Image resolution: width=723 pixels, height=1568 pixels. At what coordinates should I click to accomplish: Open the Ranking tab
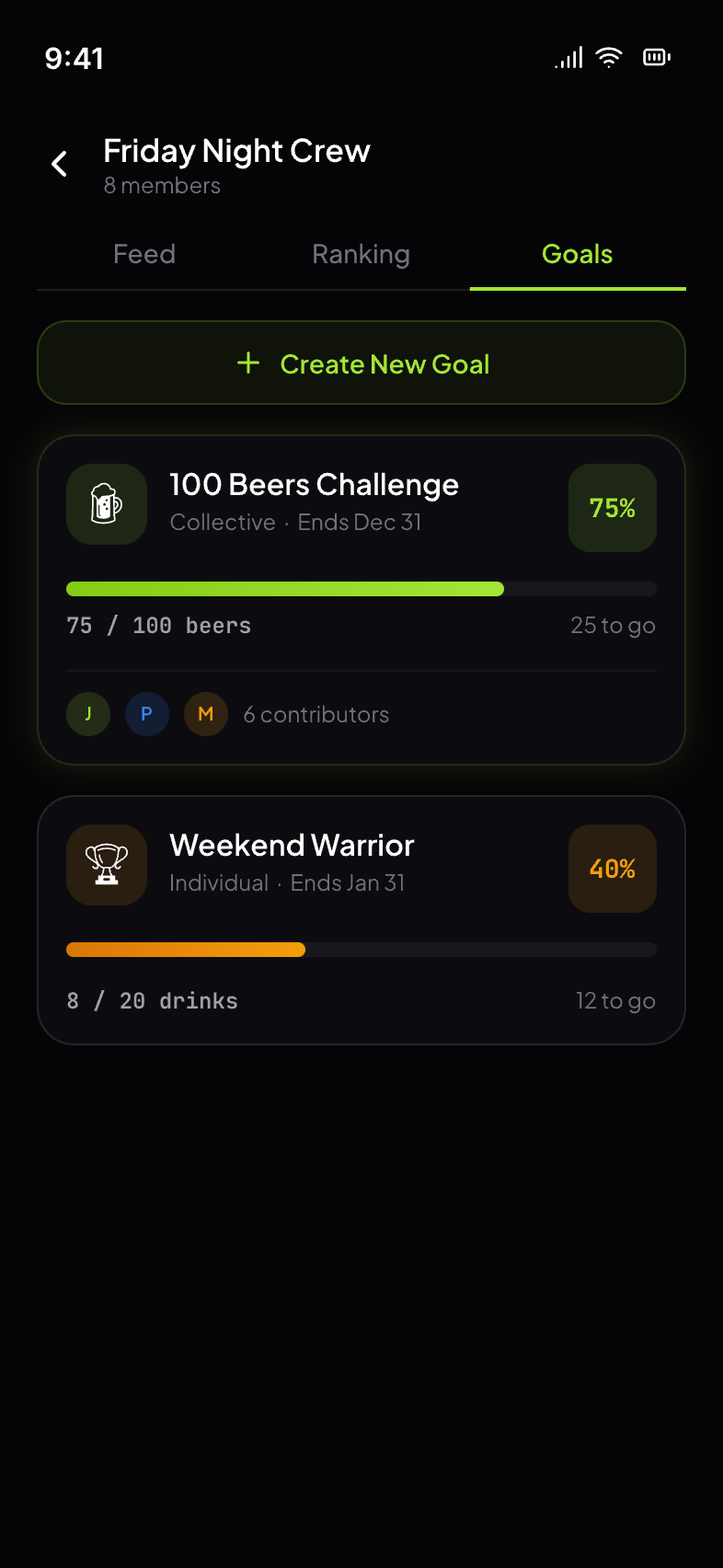(x=361, y=255)
